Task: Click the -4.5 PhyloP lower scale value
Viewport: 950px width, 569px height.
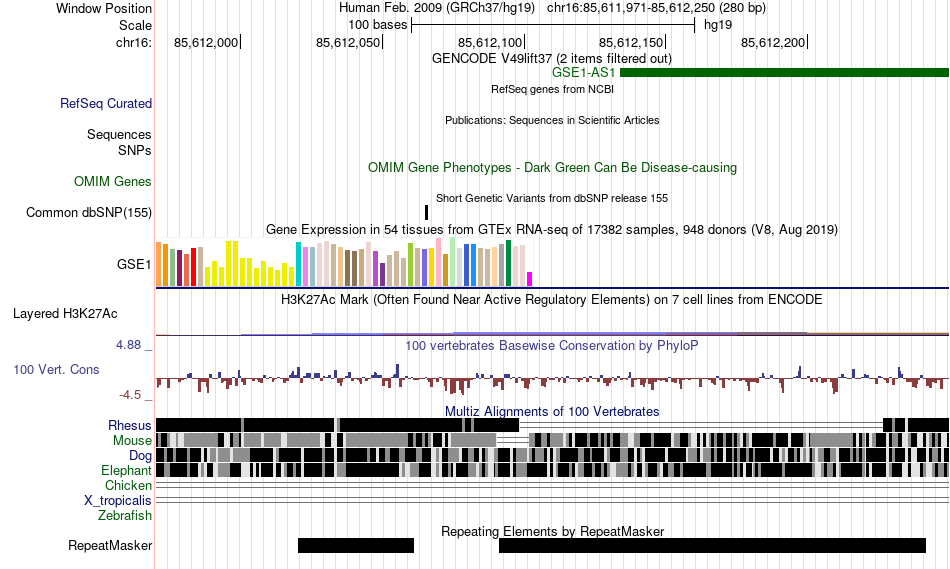Action: click(130, 395)
